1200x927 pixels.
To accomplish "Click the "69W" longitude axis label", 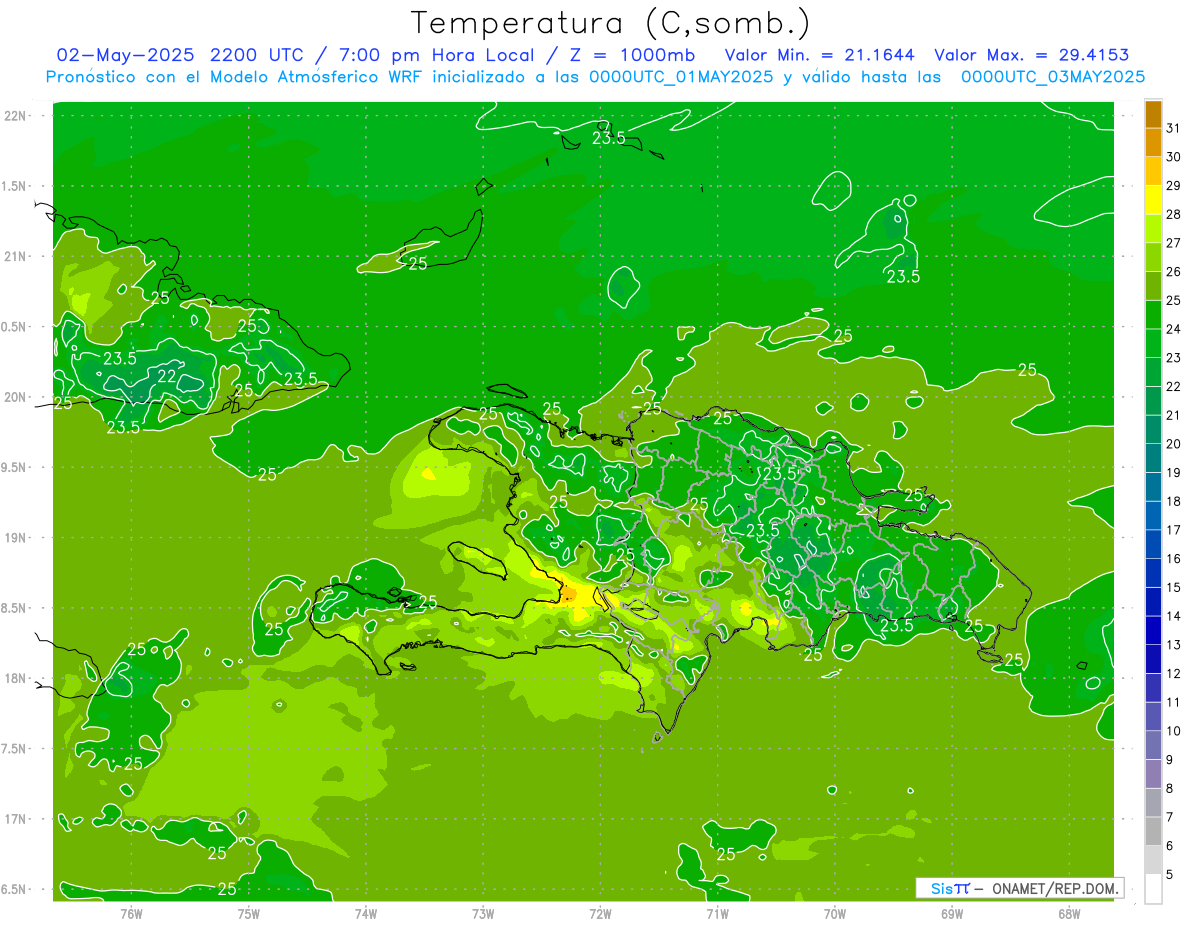I will pyautogui.click(x=952, y=914).
